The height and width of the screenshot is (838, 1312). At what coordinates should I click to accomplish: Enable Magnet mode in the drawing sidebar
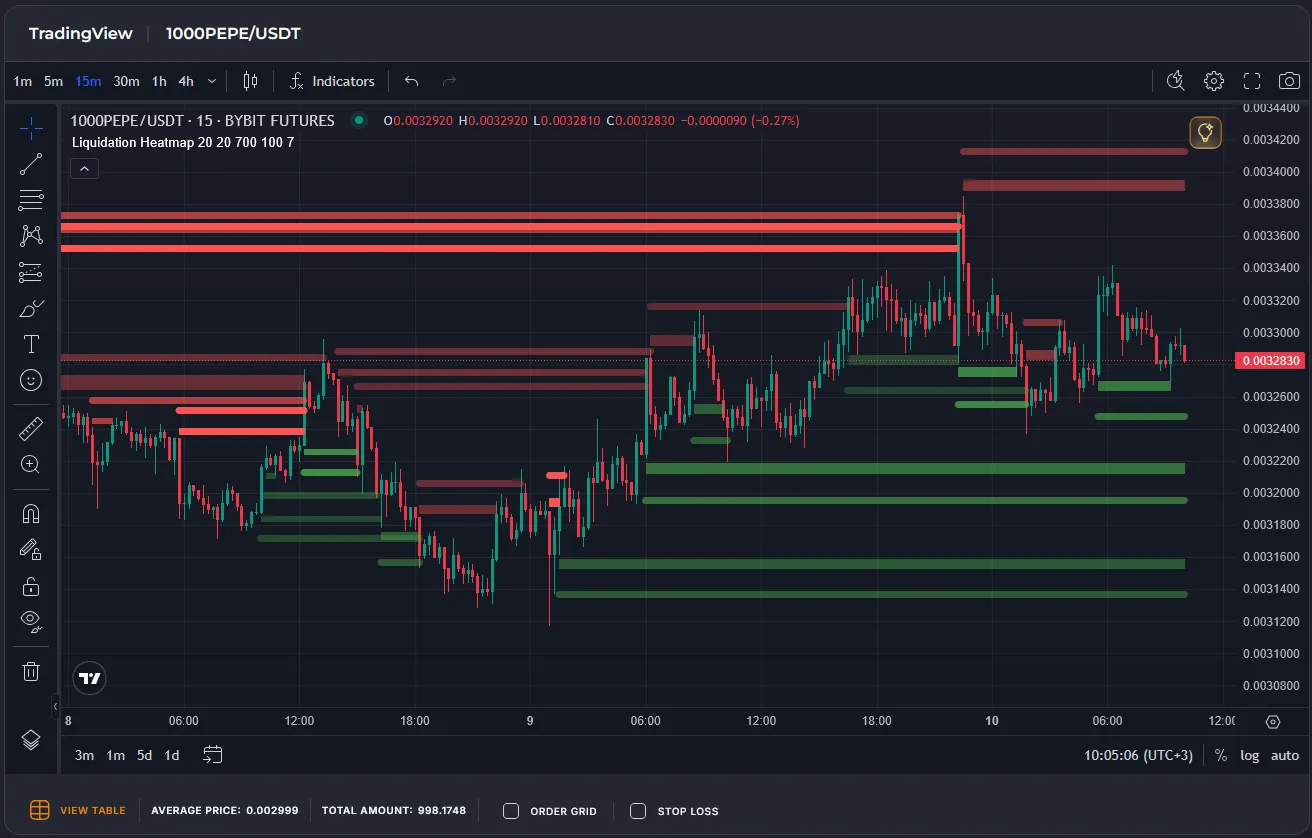click(x=31, y=513)
